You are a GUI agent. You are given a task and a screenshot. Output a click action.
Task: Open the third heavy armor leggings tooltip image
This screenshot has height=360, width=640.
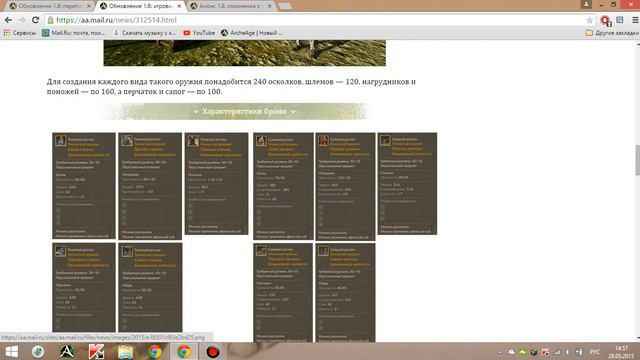(216, 184)
